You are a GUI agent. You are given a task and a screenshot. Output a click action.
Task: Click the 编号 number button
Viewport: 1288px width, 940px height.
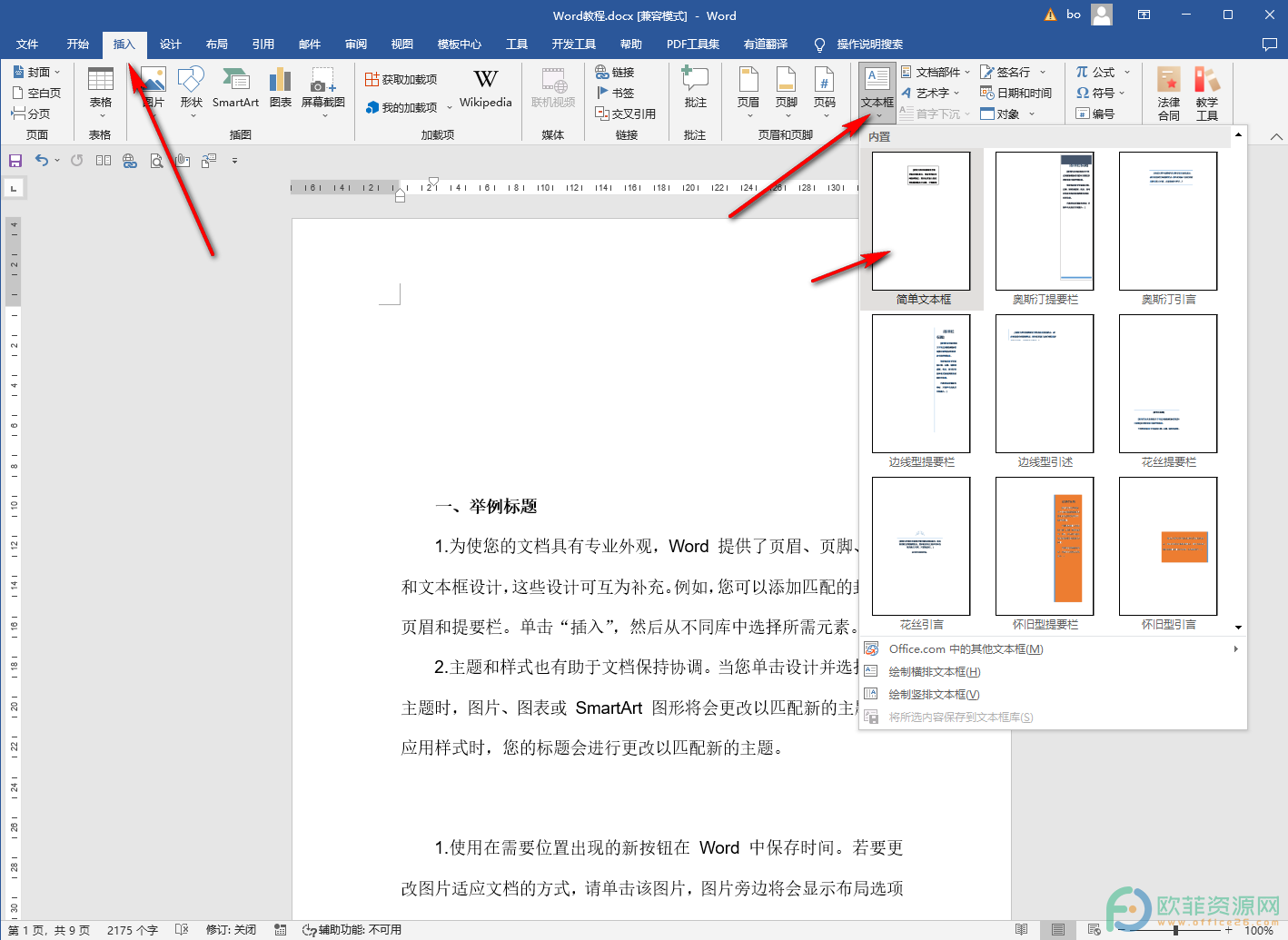tap(1095, 114)
